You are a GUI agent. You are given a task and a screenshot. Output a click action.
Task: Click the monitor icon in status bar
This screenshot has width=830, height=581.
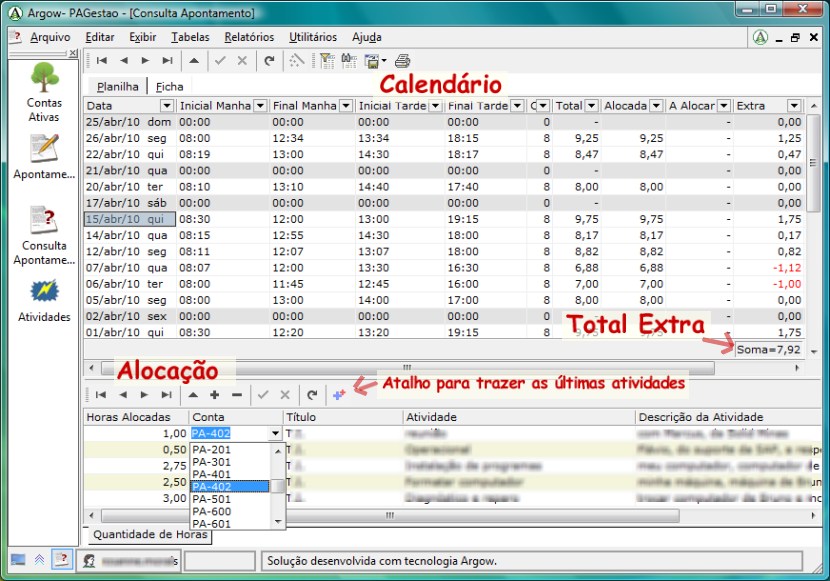(x=18, y=559)
